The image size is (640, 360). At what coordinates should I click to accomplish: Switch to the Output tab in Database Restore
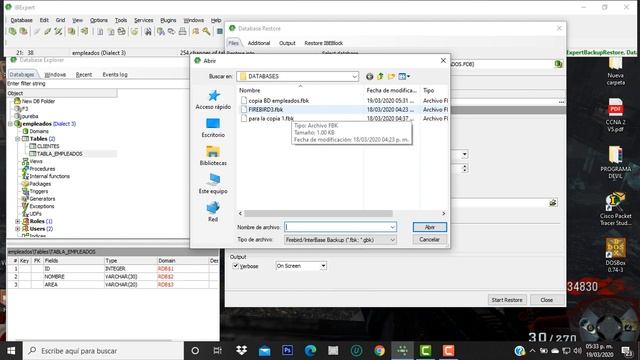tap(287, 43)
